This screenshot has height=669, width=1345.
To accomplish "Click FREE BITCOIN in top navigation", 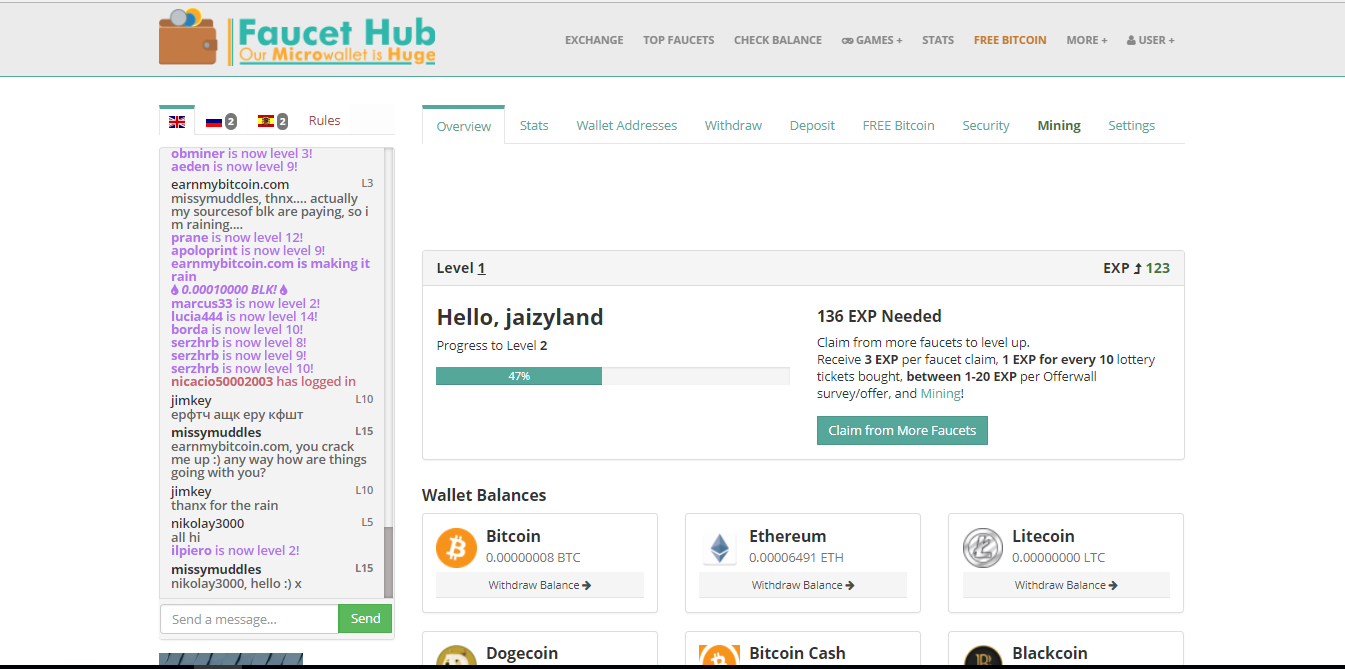I will [x=1010, y=40].
